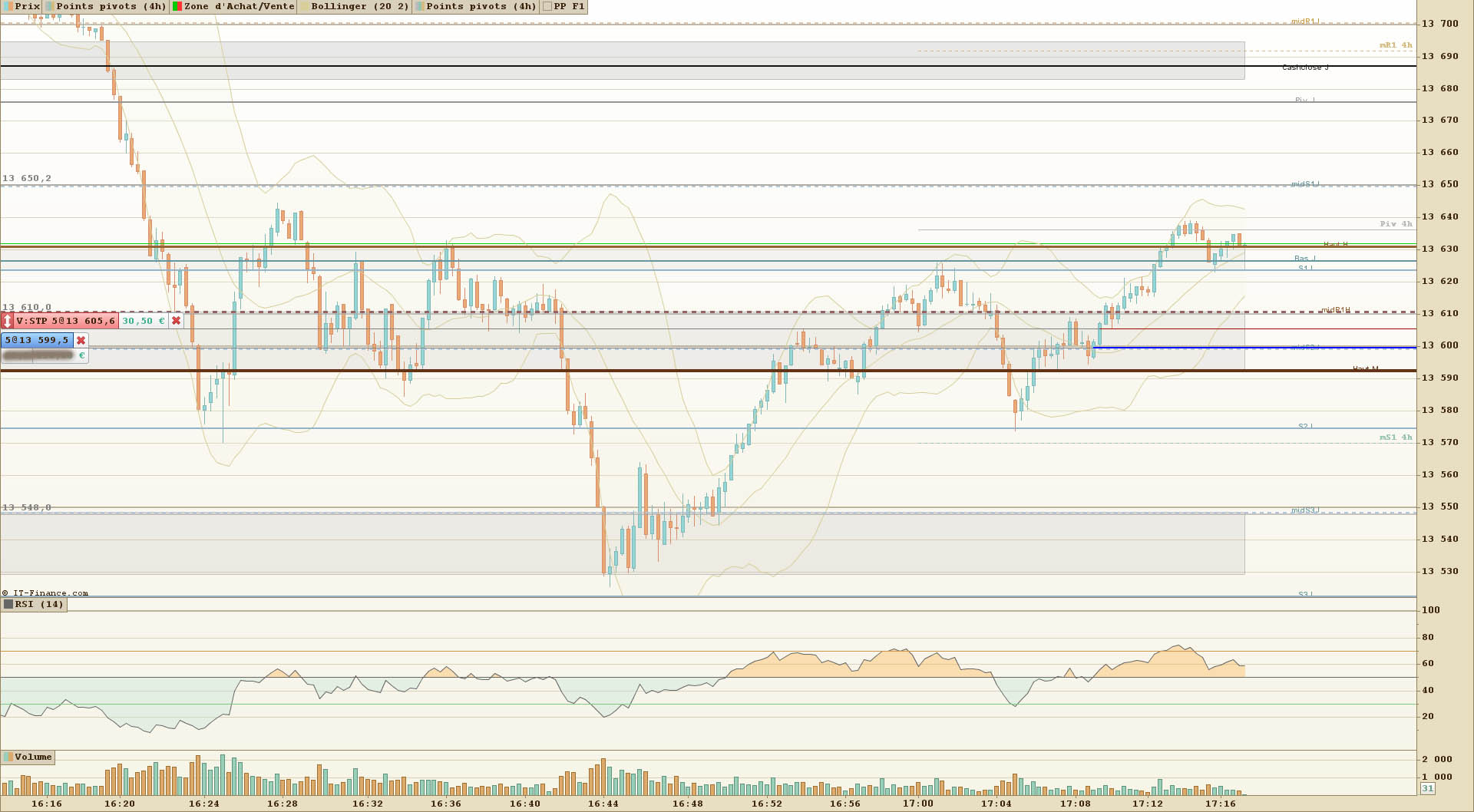Image resolution: width=1474 pixels, height=812 pixels.
Task: Click the Volume panel label
Action: pyautogui.click(x=34, y=757)
